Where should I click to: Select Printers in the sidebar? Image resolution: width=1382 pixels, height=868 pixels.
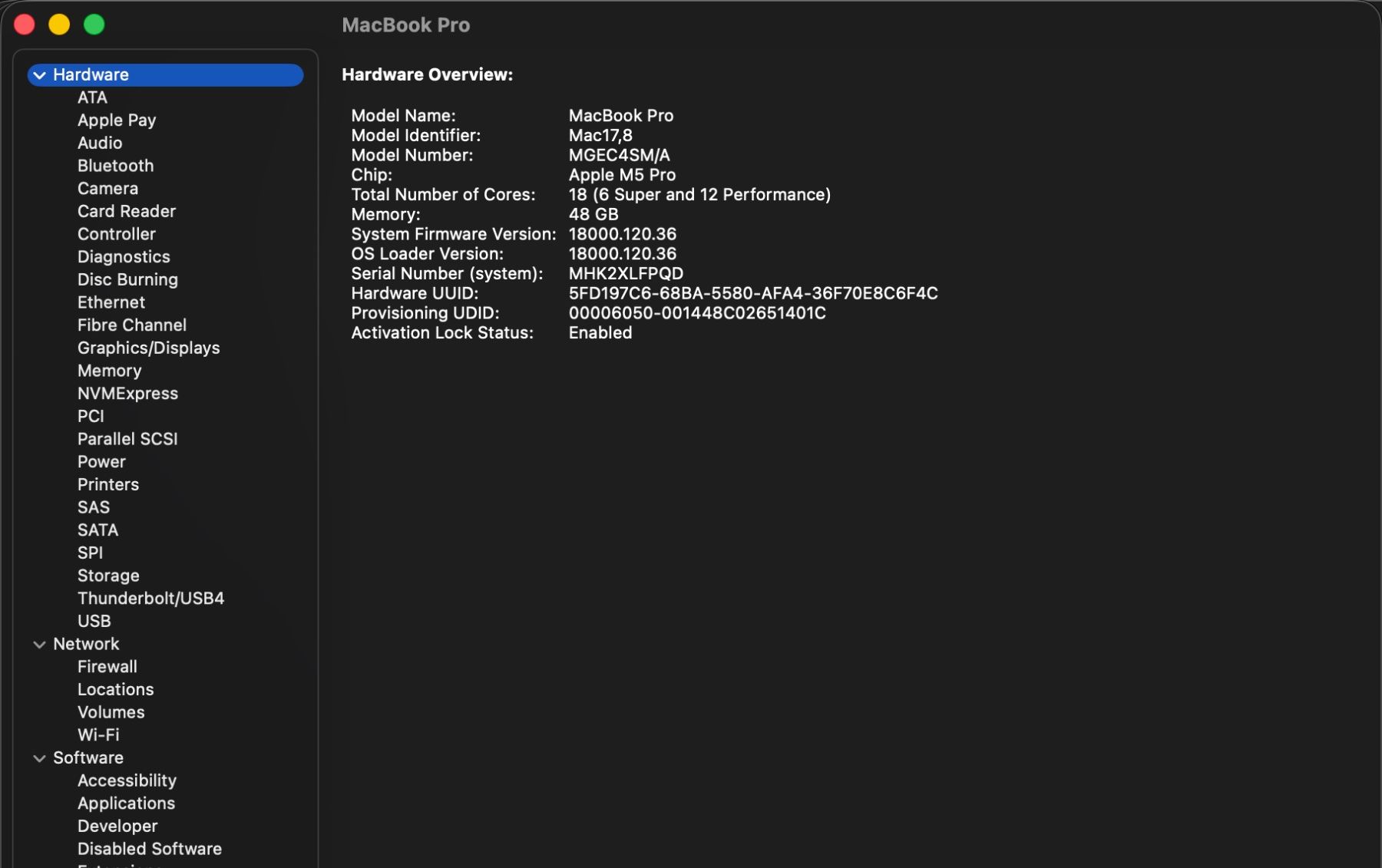click(108, 485)
